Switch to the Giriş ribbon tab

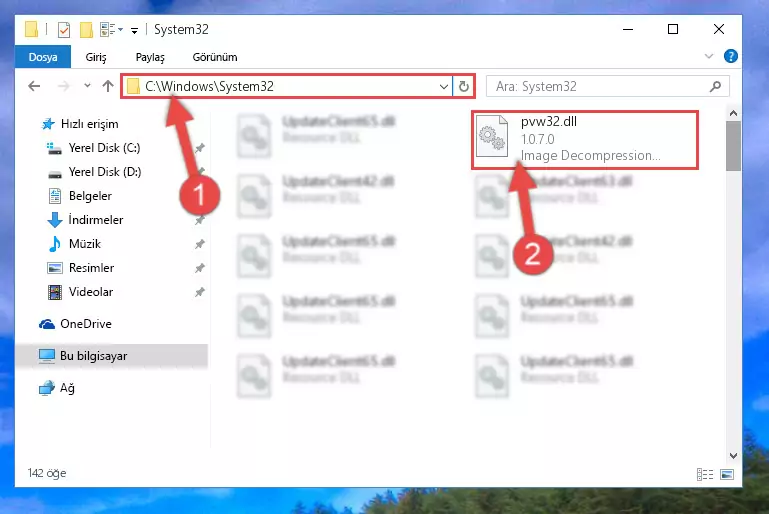tap(96, 57)
